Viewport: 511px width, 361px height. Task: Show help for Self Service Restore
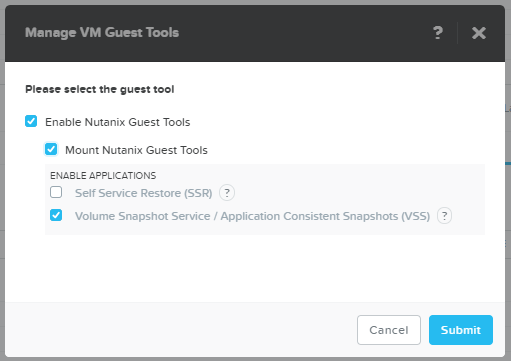[227, 193]
